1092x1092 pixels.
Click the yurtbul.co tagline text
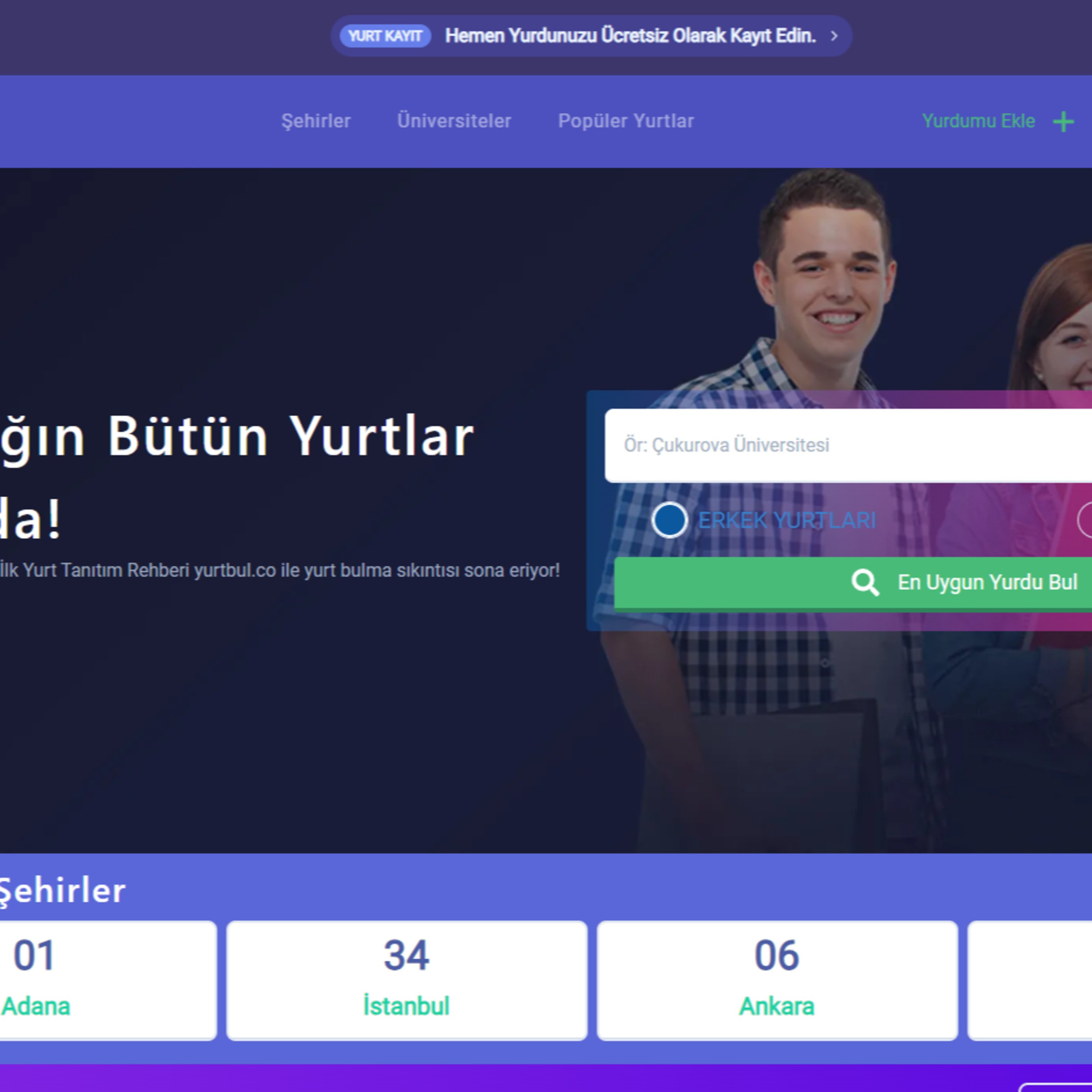tap(280, 570)
